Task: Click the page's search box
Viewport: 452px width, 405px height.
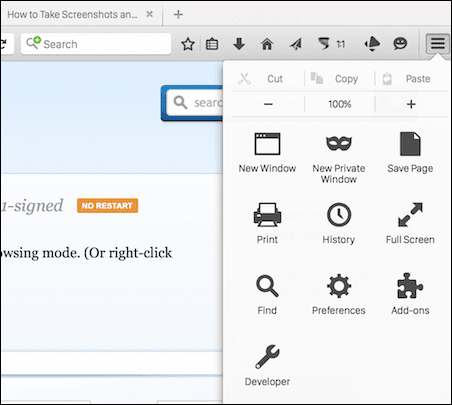Action: coord(194,103)
